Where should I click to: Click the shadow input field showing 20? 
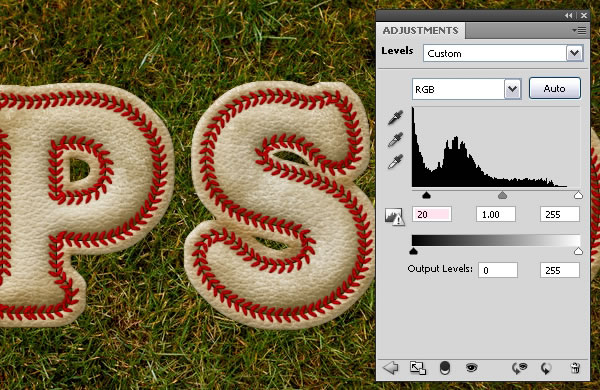click(x=432, y=214)
